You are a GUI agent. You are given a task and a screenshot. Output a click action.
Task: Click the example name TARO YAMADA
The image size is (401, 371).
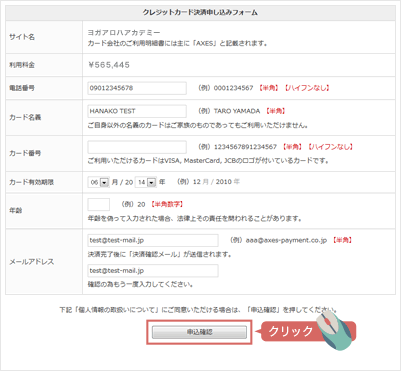point(237,111)
